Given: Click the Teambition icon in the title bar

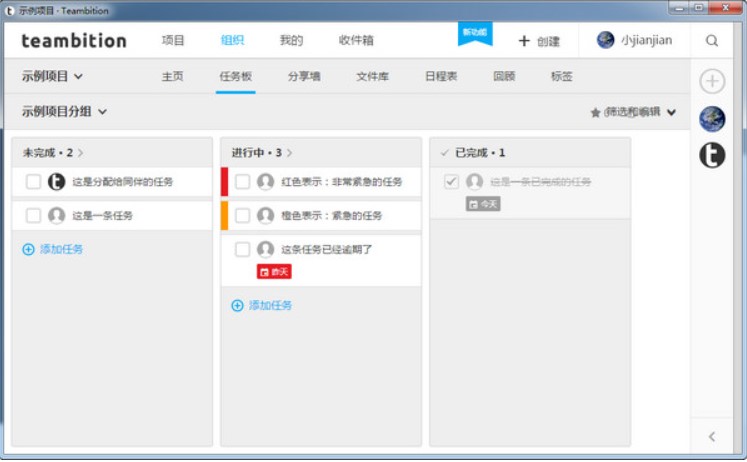Looking at the screenshot, I should click(x=10, y=10).
